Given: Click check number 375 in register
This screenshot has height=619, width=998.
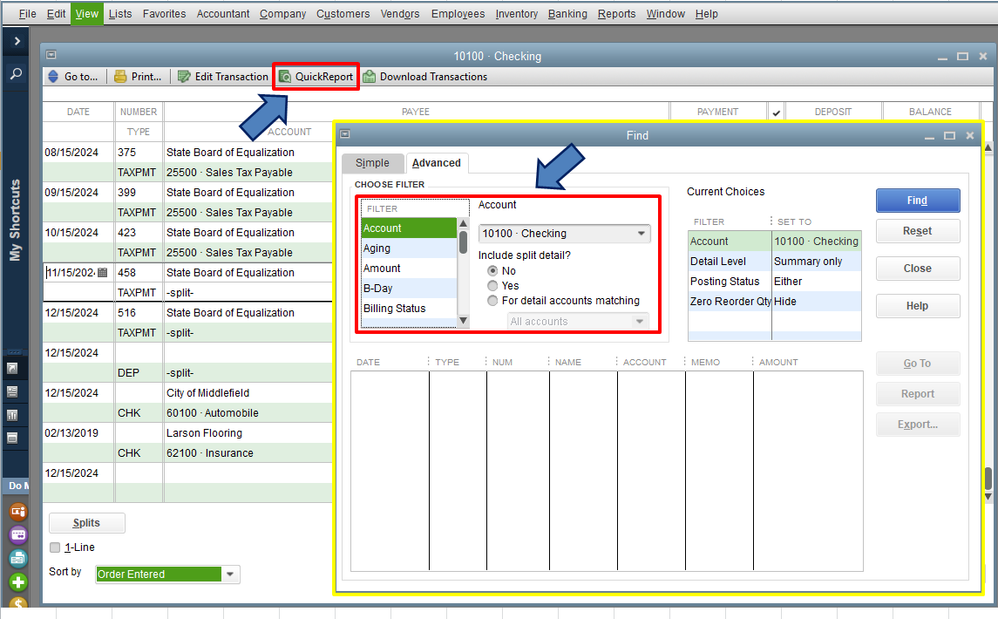Looking at the screenshot, I should point(127,153).
